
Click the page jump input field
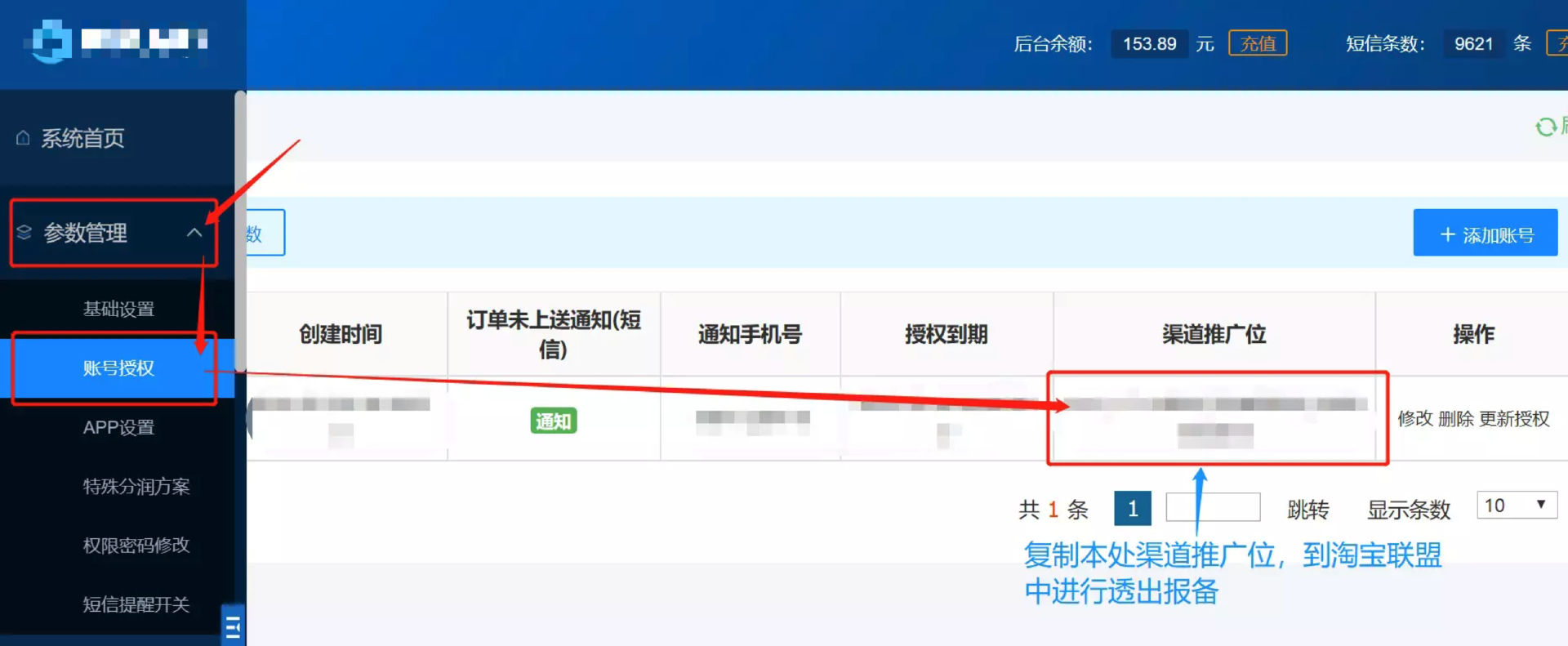(1213, 507)
